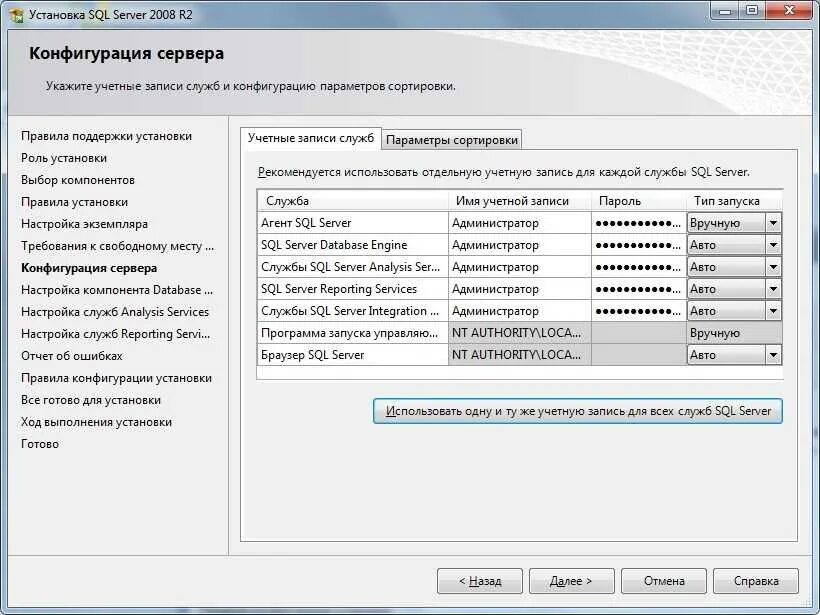
Task: Click Использовать одну и ту же учетную запись button
Action: tap(578, 411)
